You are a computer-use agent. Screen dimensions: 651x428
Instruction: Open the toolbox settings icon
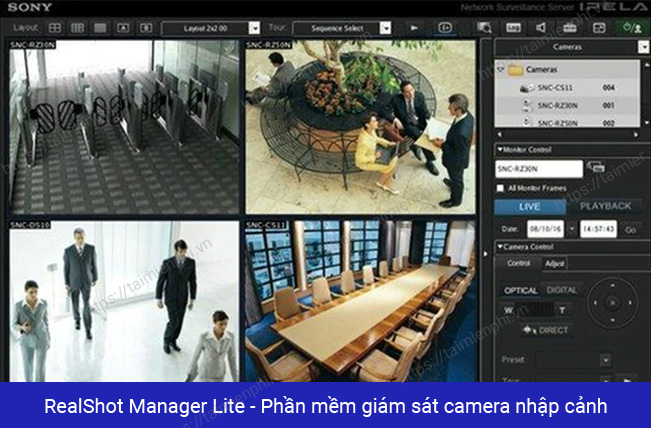(570, 28)
